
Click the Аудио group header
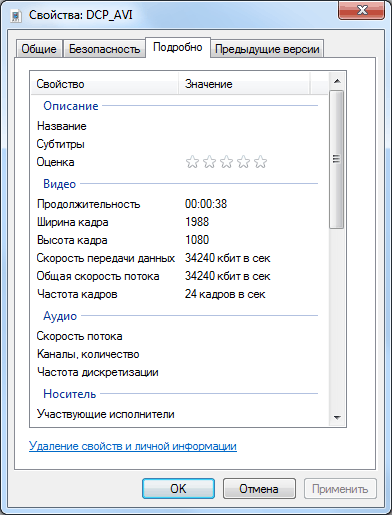60,316
